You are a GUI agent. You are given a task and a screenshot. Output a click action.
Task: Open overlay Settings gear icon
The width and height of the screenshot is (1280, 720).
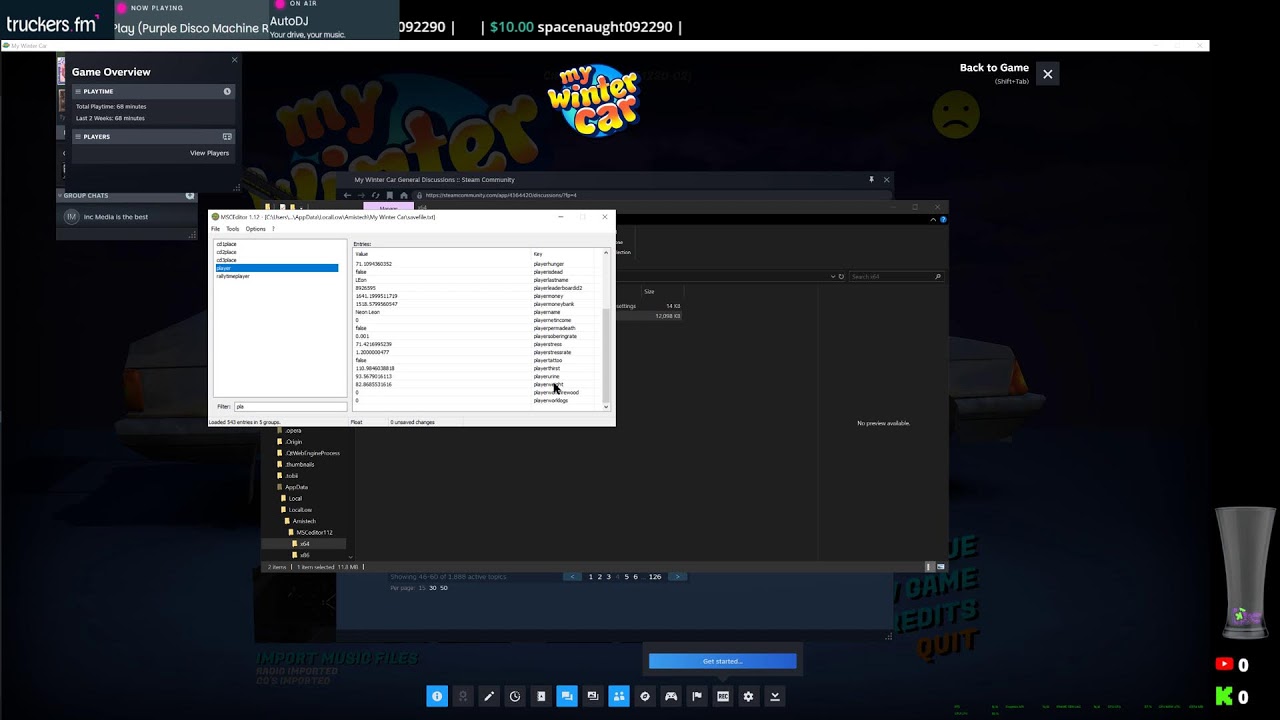pyautogui.click(x=748, y=696)
